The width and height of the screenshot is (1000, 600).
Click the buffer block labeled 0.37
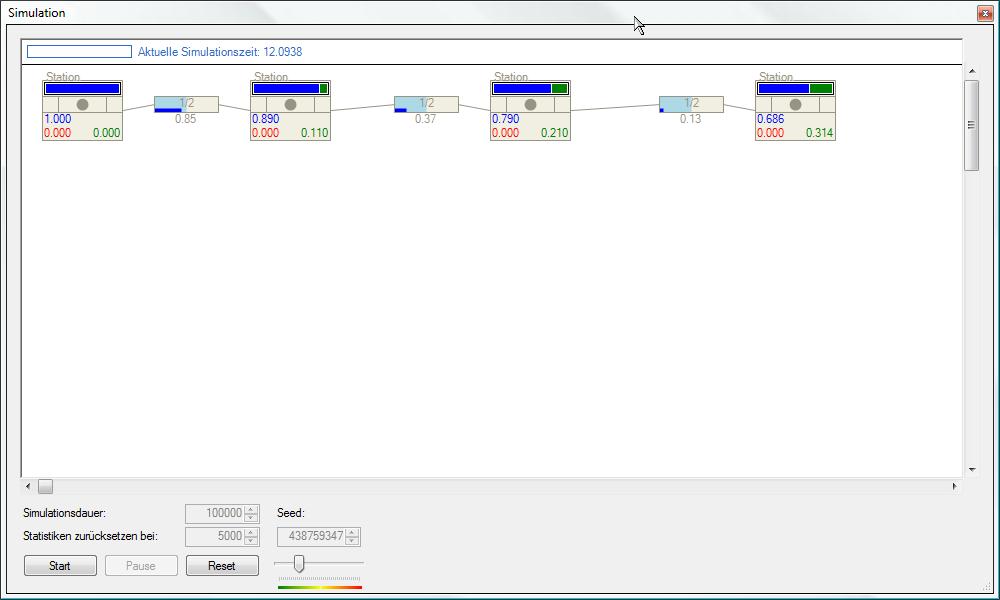pyautogui.click(x=426, y=104)
